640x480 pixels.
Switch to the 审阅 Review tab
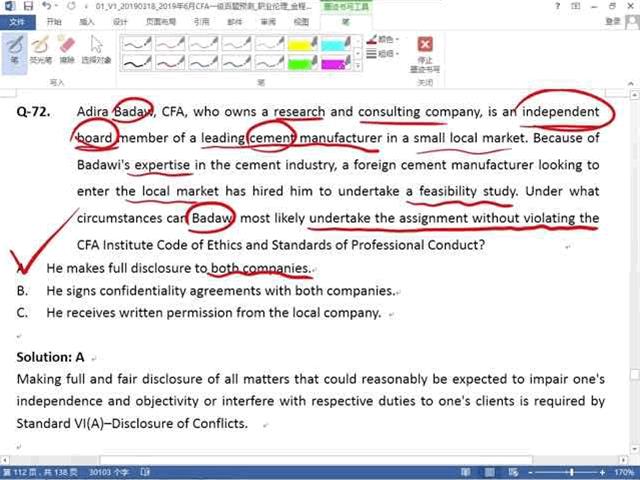click(268, 22)
